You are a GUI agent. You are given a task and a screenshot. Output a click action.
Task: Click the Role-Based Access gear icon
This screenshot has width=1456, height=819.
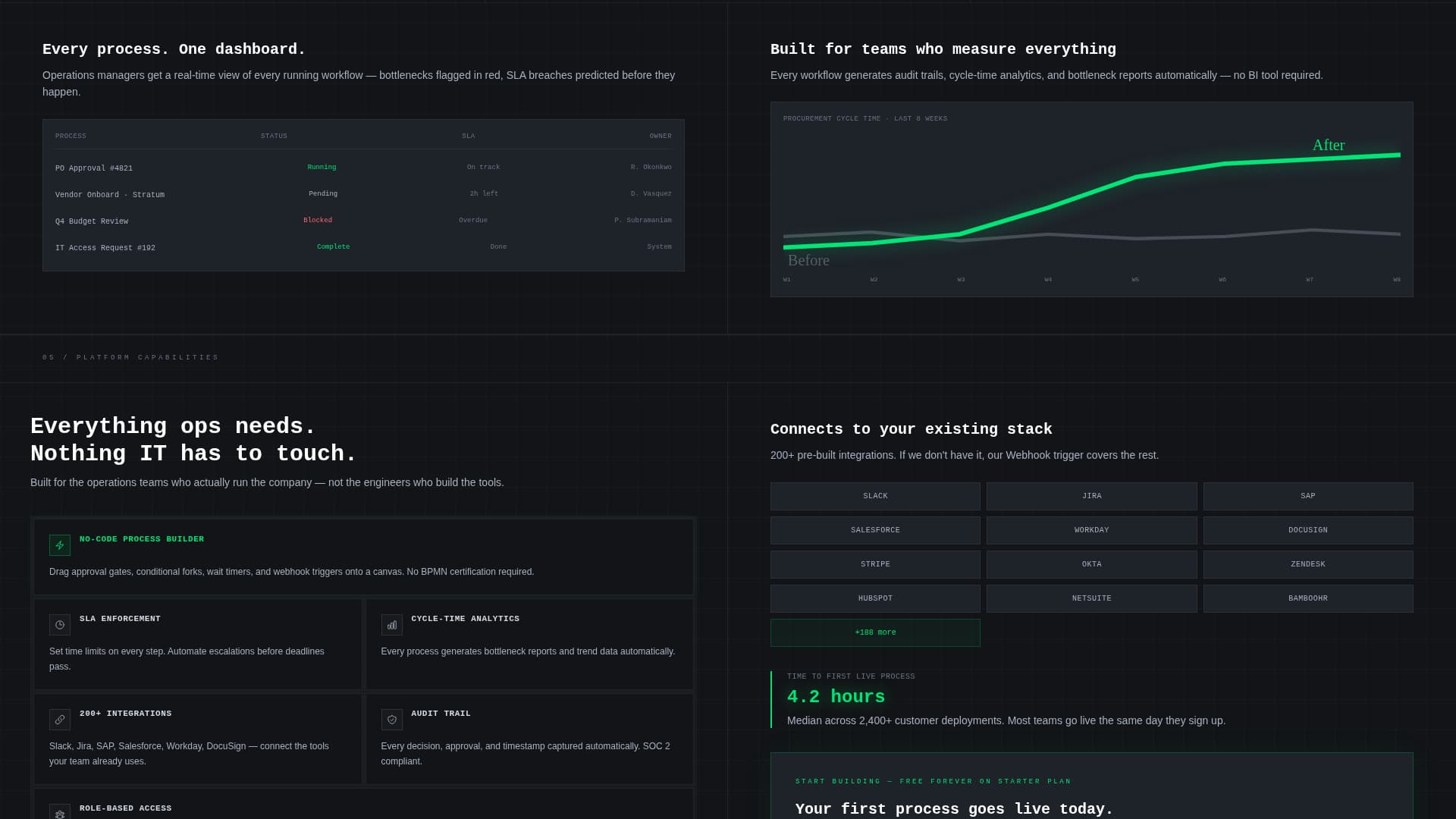pyautogui.click(x=59, y=814)
